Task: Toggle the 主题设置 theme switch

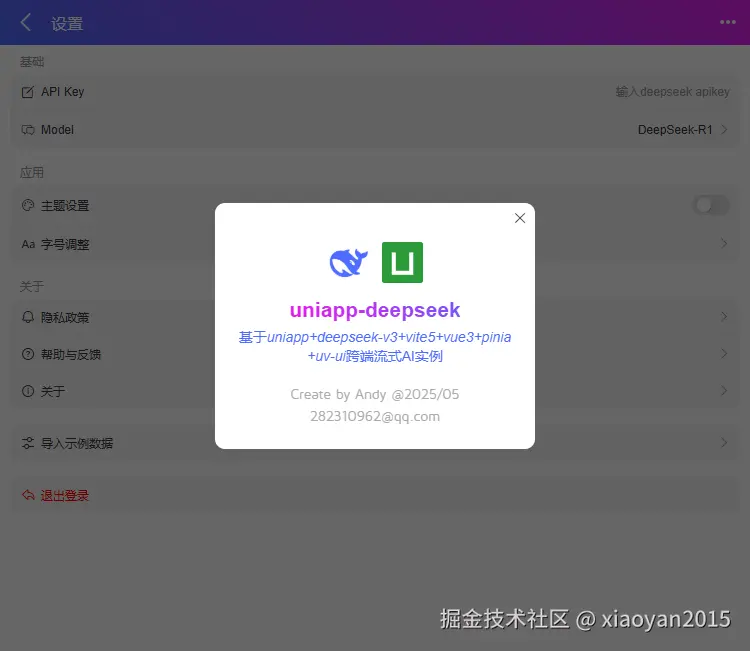Action: click(711, 205)
